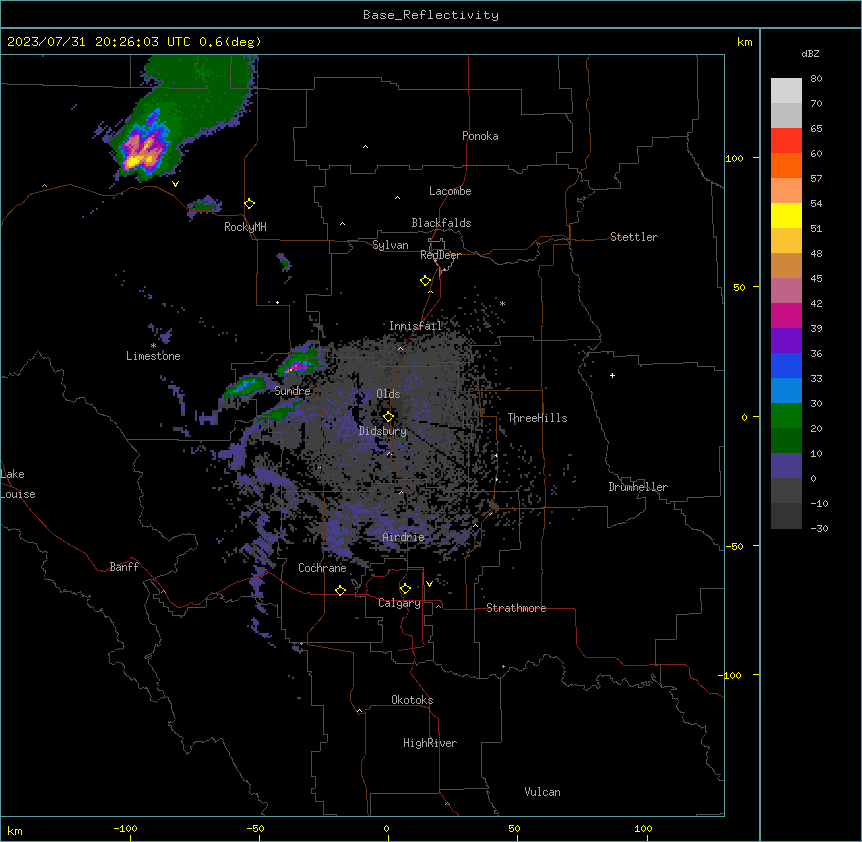Click the yellow diamond marker below Cochrane

click(x=340, y=590)
